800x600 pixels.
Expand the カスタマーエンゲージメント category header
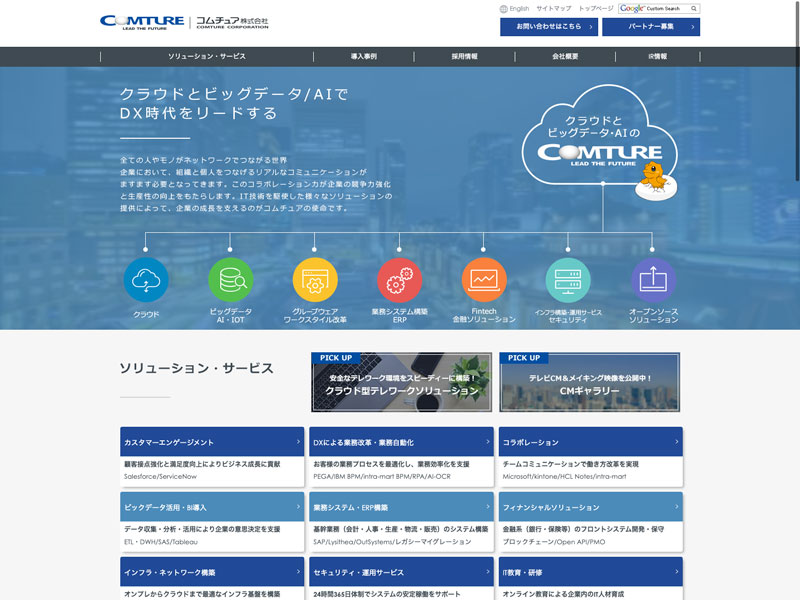tap(211, 441)
